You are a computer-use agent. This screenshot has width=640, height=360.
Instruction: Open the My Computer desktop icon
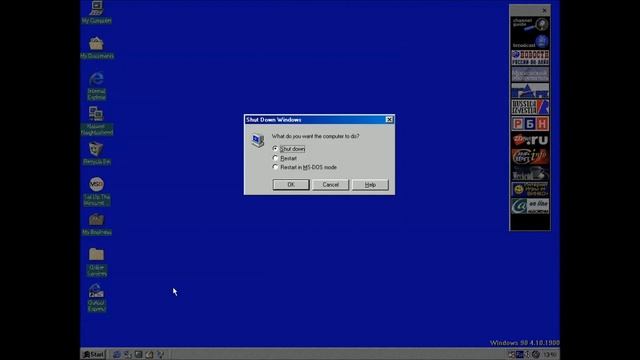click(96, 12)
